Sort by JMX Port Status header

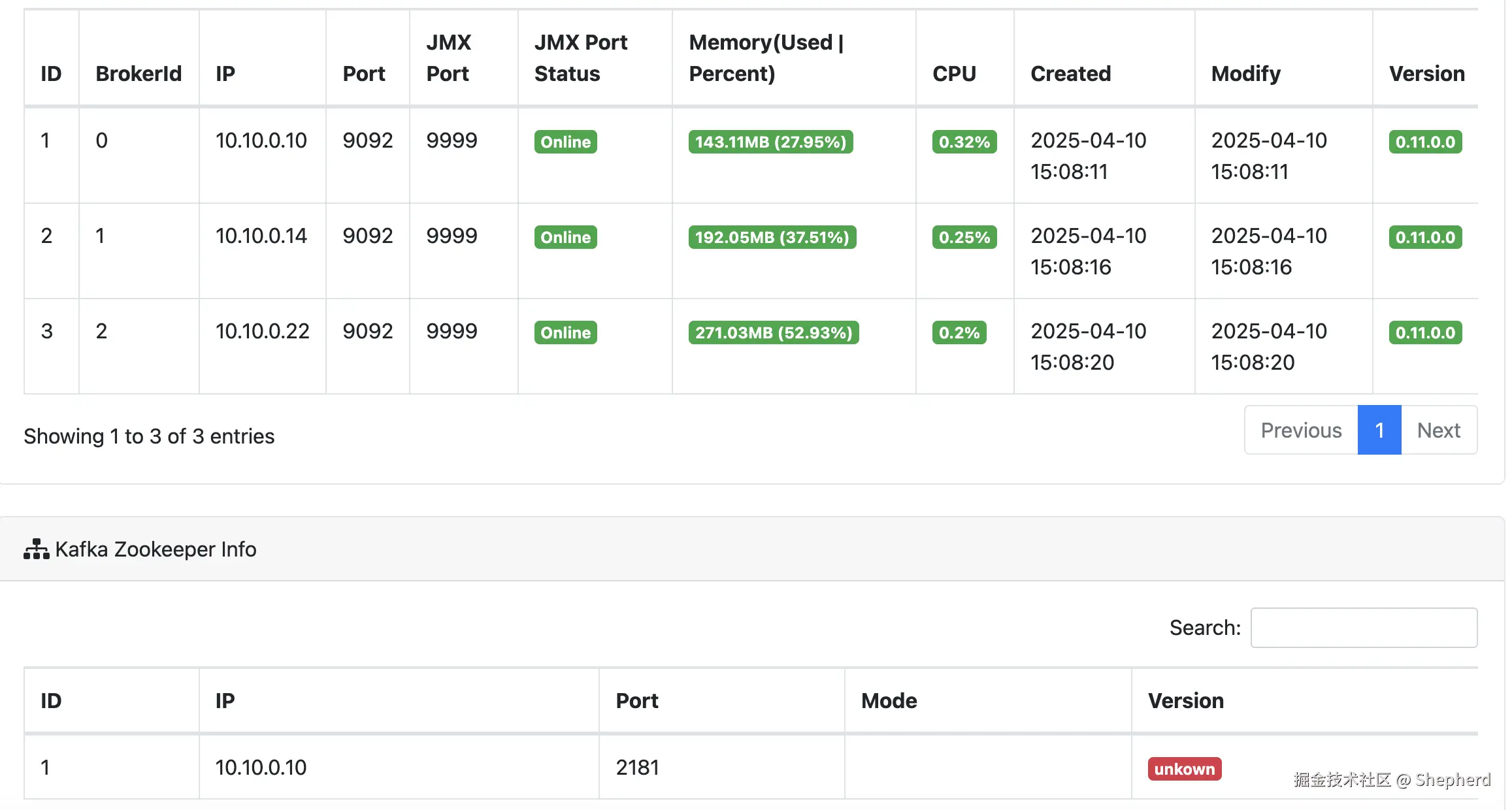(580, 57)
